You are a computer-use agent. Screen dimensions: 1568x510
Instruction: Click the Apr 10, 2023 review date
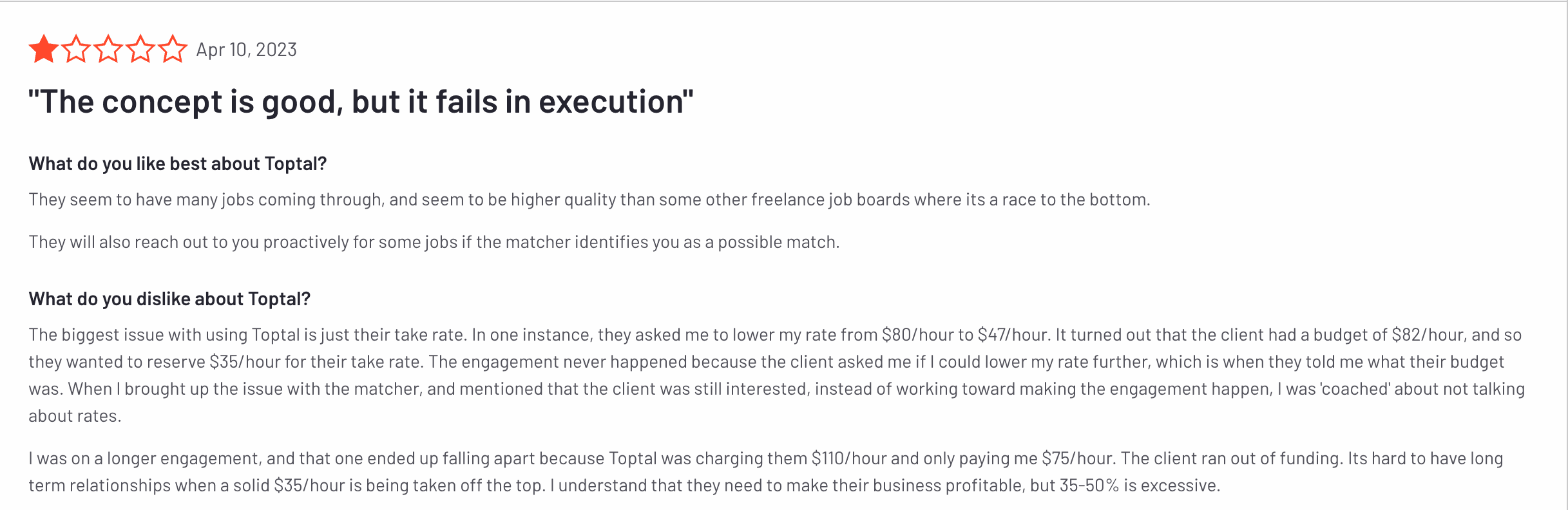click(246, 50)
